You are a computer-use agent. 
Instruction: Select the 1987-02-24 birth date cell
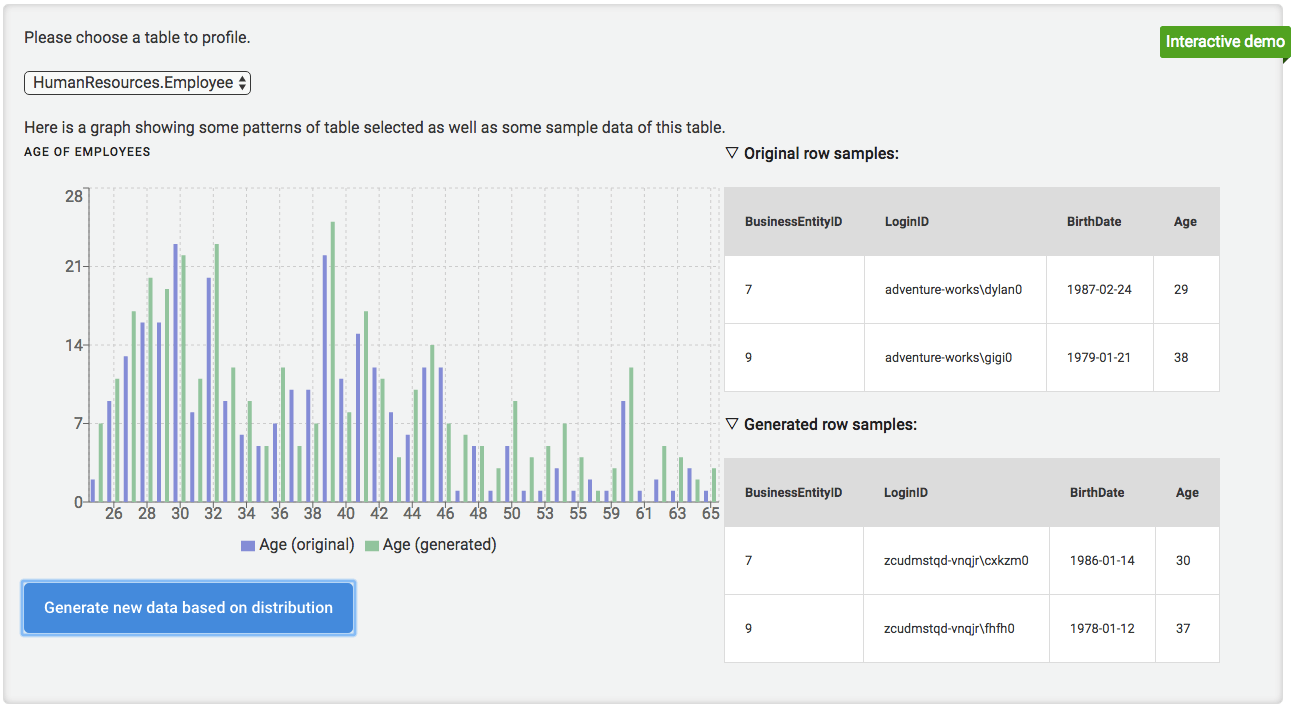tap(1100, 290)
